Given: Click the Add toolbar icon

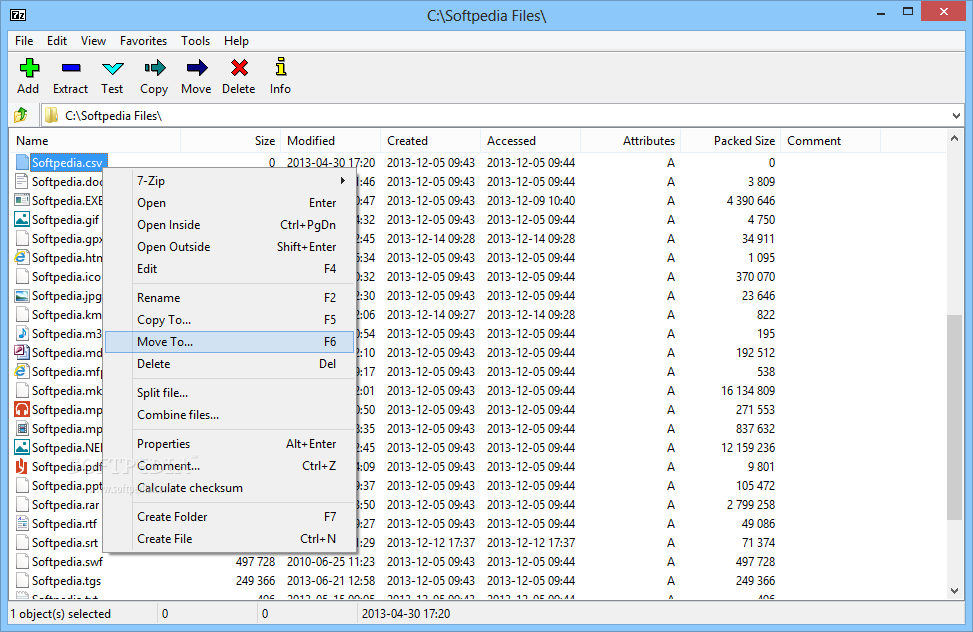Looking at the screenshot, I should (x=29, y=68).
